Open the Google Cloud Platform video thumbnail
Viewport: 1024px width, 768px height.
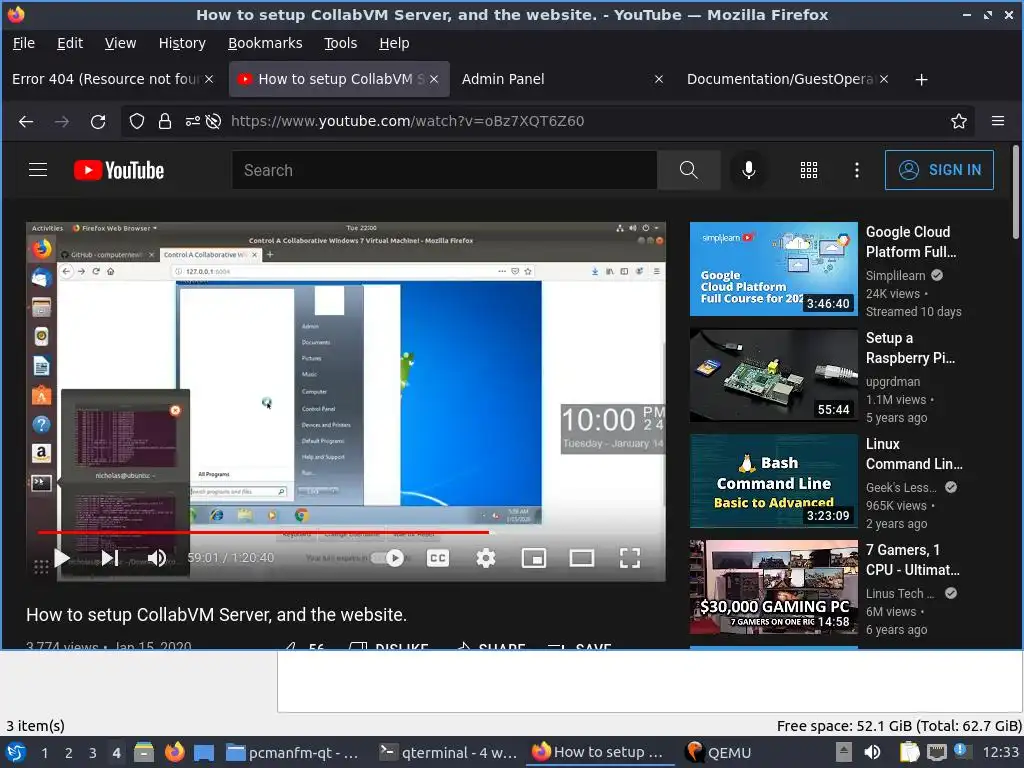coord(773,269)
